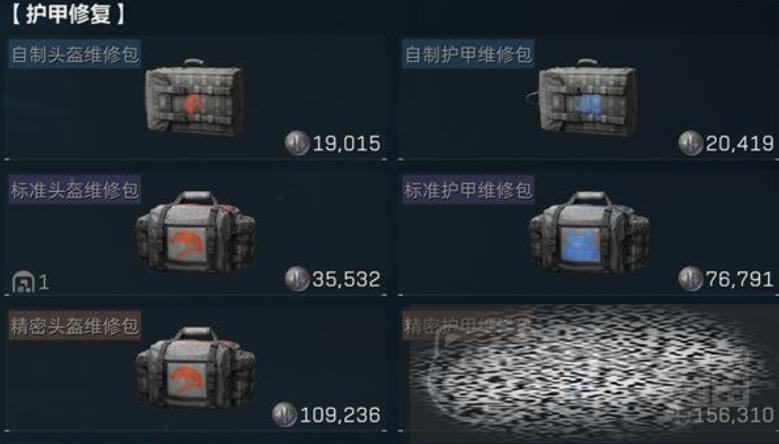
Task: Select the 标准头盔维修包 purple label
Action: tap(75, 189)
